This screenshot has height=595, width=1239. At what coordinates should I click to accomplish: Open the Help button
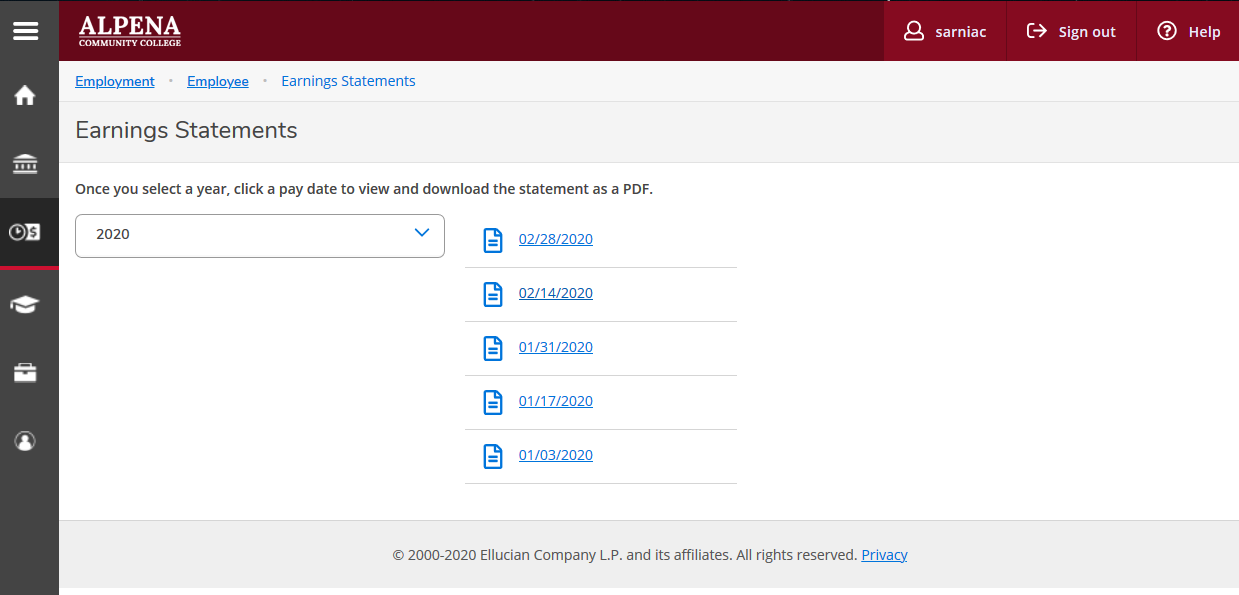[1188, 31]
